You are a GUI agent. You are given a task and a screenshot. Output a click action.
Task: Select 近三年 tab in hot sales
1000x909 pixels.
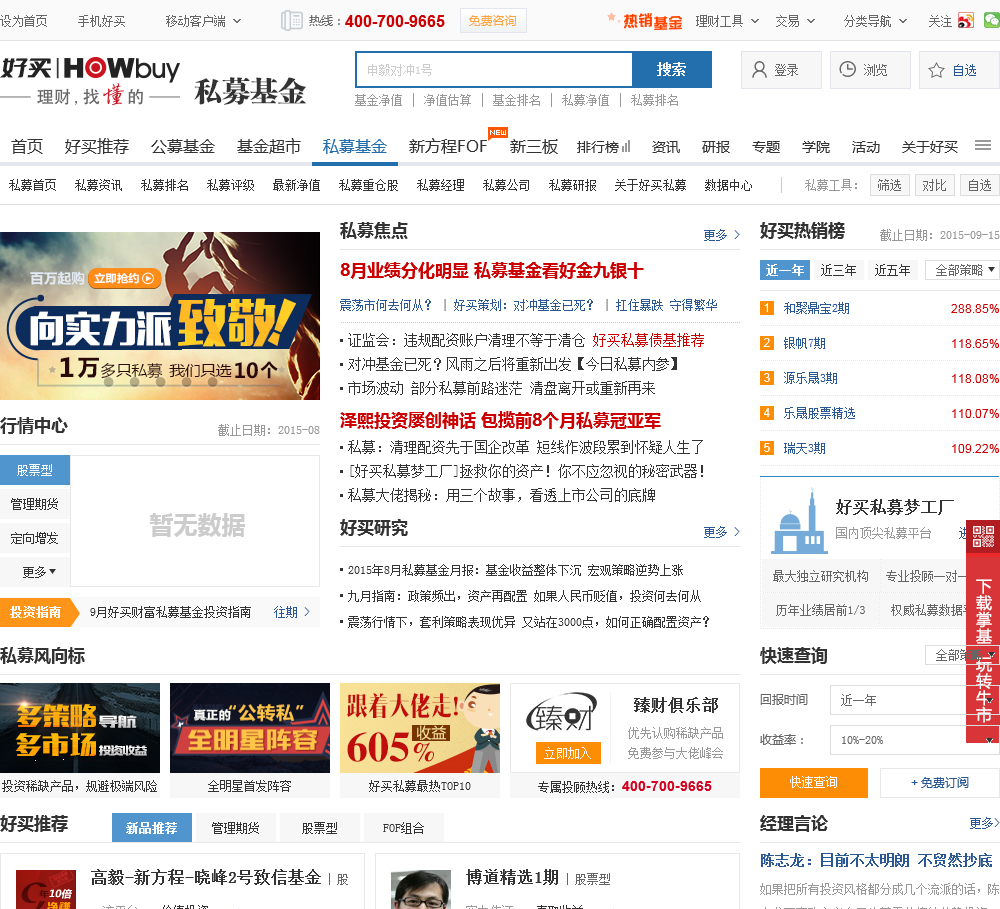[x=838, y=270]
